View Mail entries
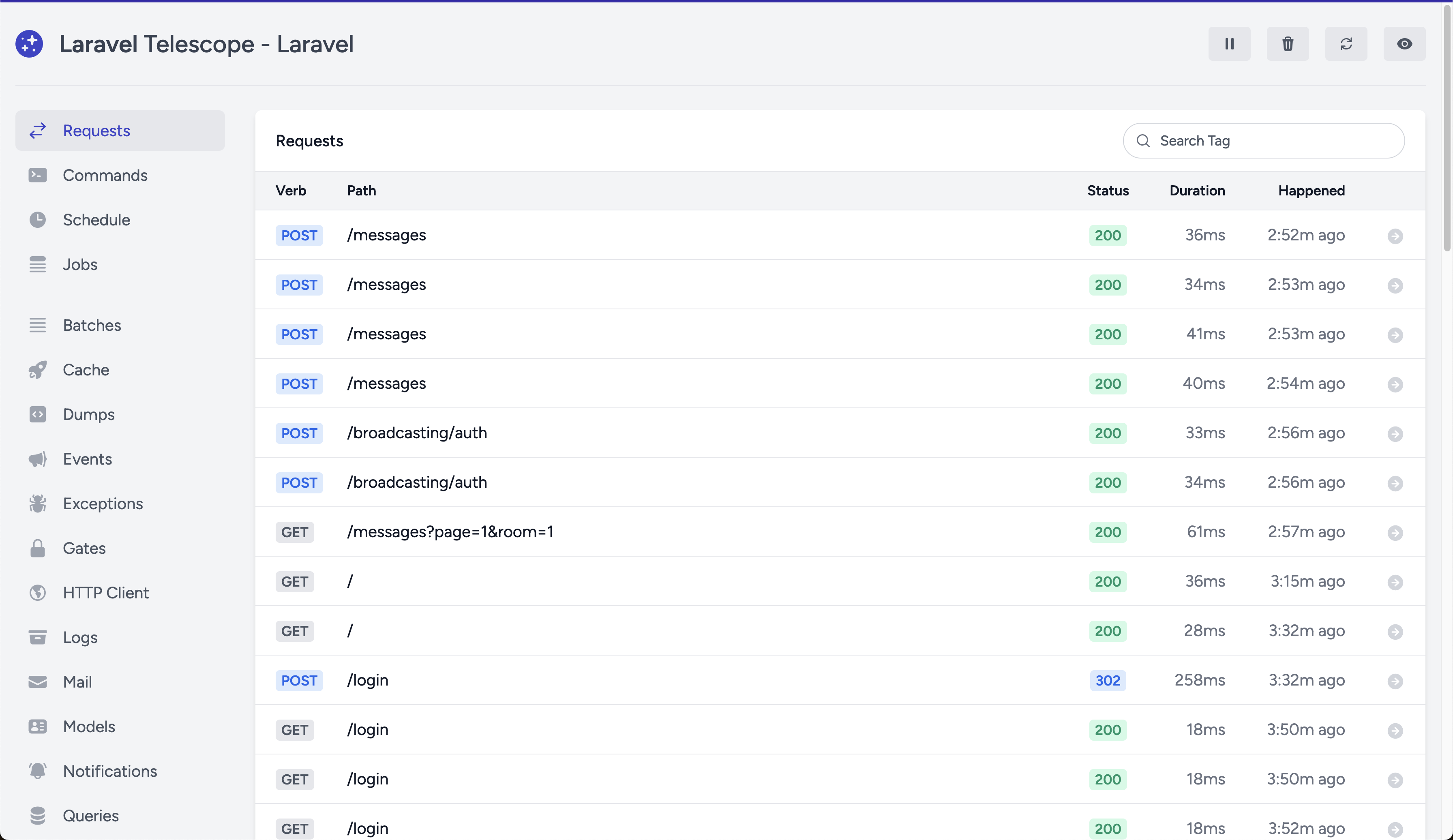Viewport: 1453px width, 840px height. tap(77, 682)
